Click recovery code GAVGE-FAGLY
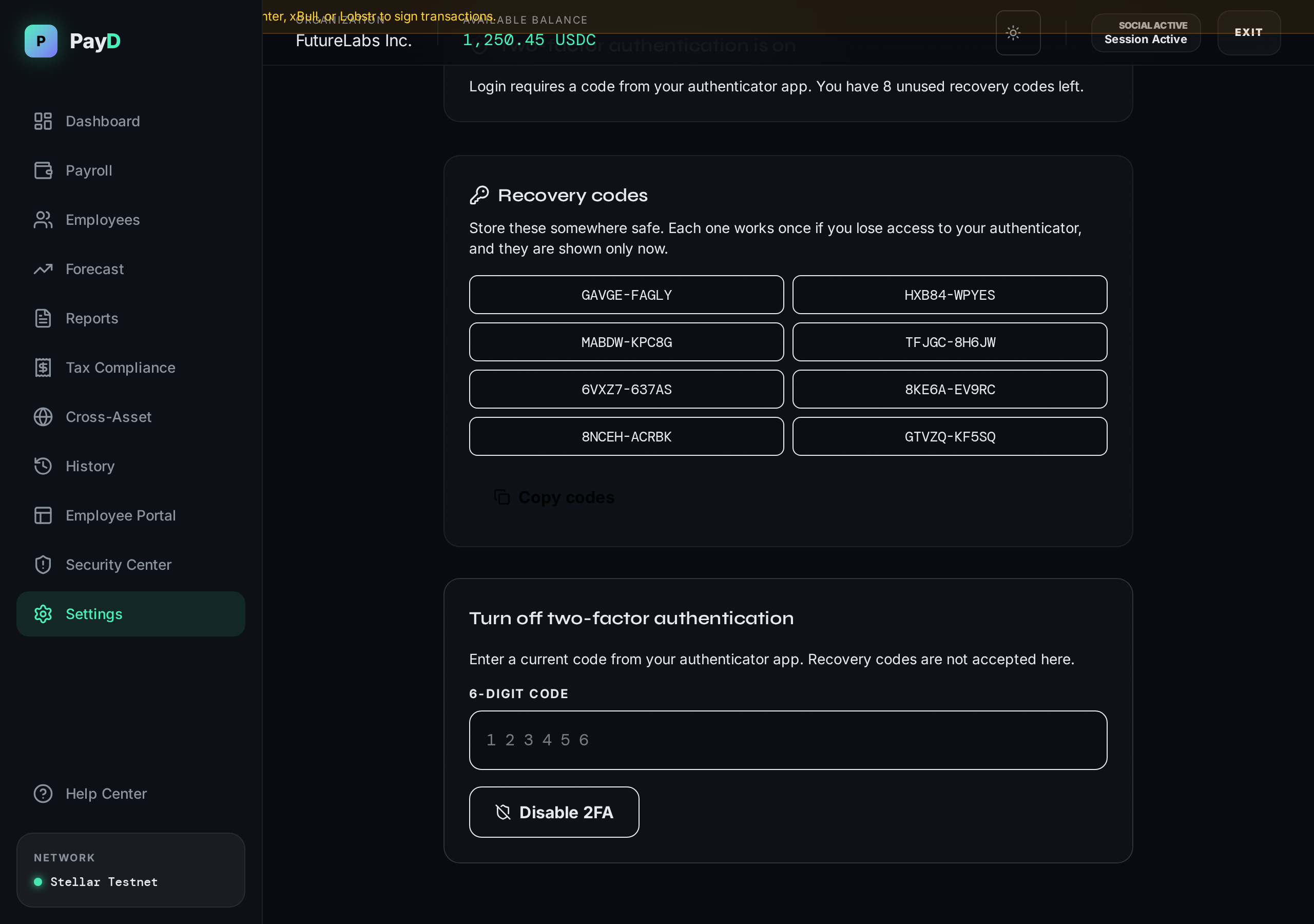This screenshot has height=924, width=1314. pos(626,294)
